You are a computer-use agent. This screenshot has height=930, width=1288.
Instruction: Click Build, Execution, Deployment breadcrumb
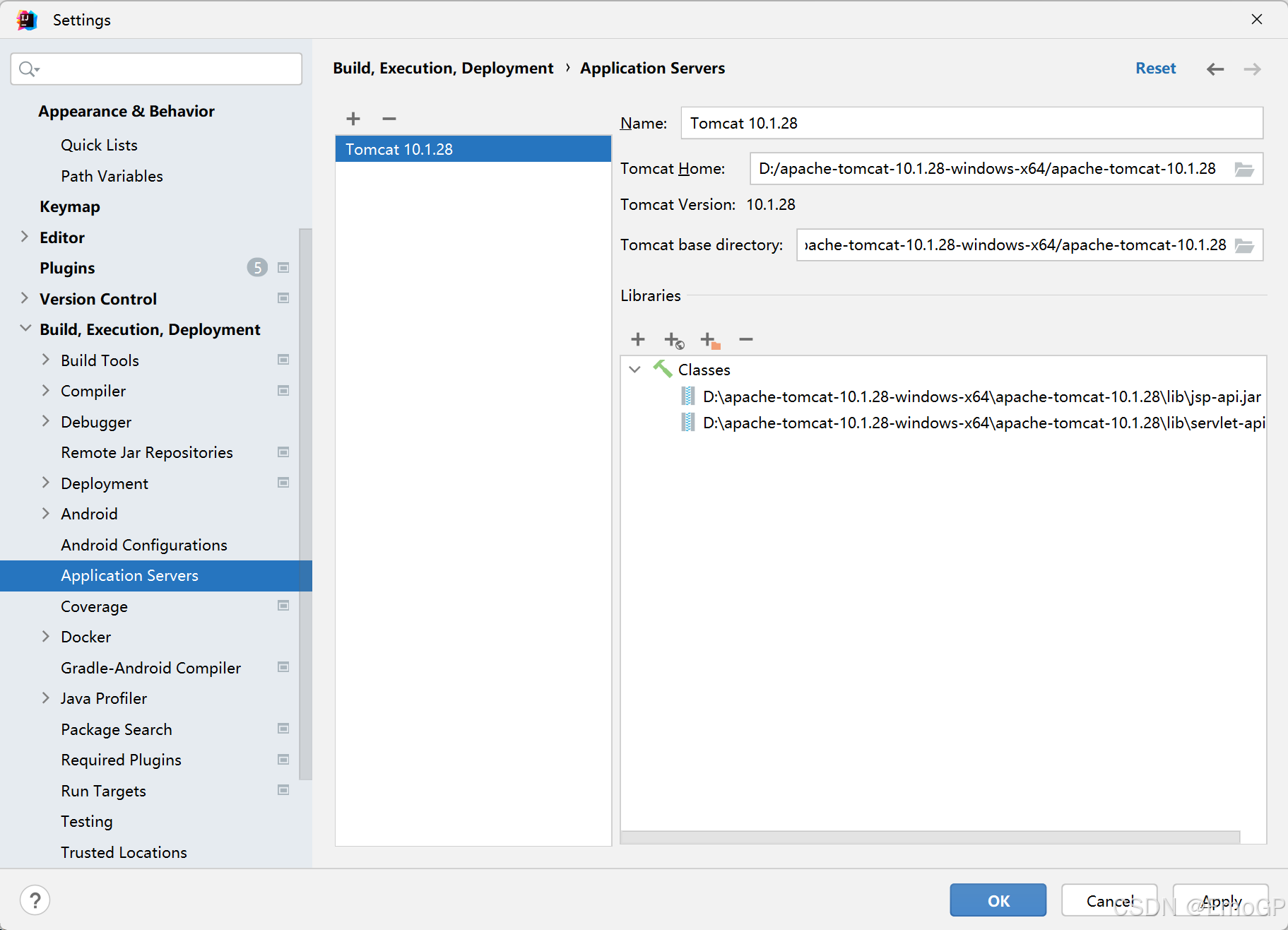click(x=443, y=69)
